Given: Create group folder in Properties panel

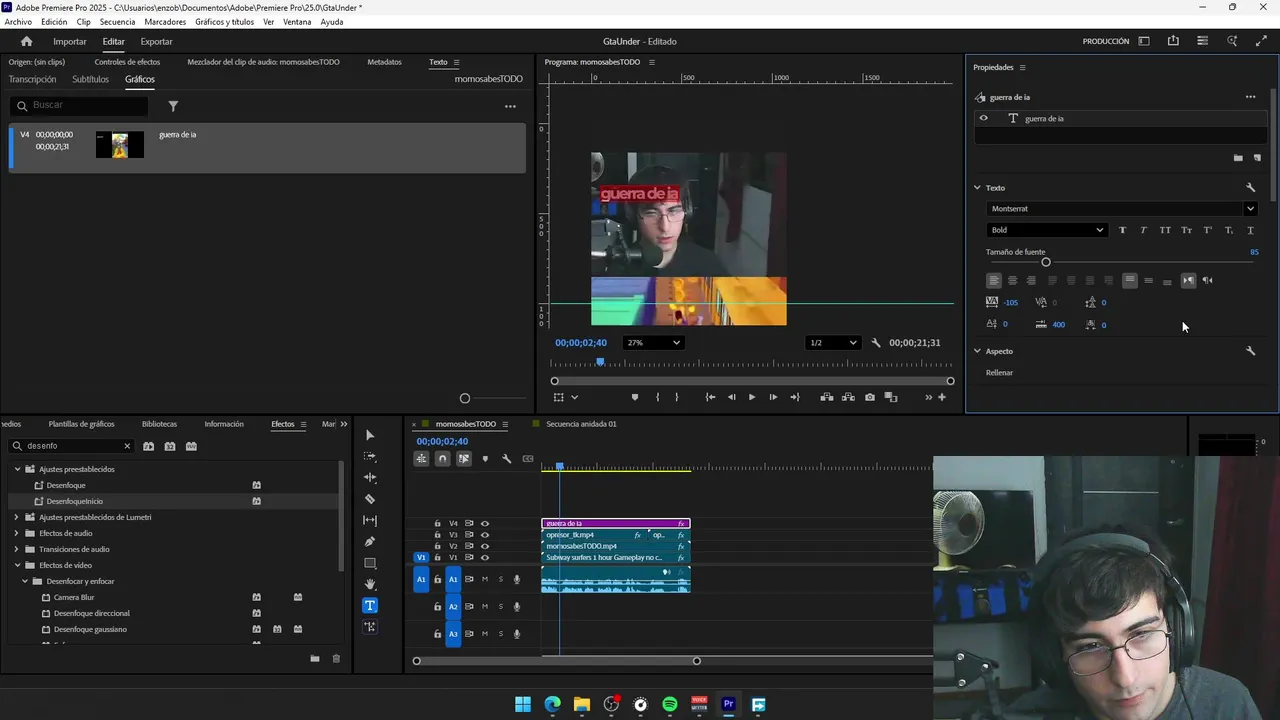Looking at the screenshot, I should (x=1238, y=158).
